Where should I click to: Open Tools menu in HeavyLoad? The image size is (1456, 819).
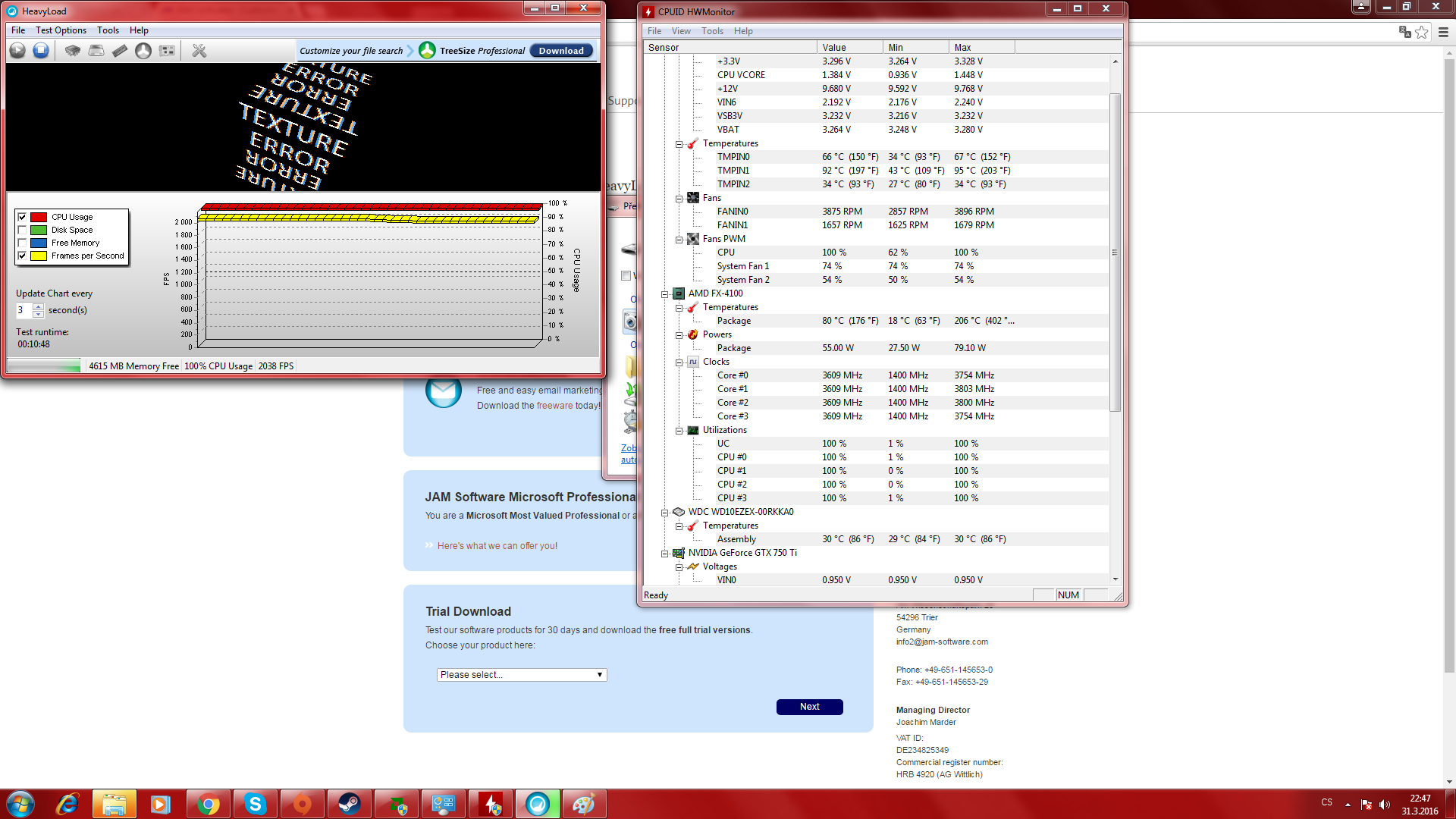point(108,30)
